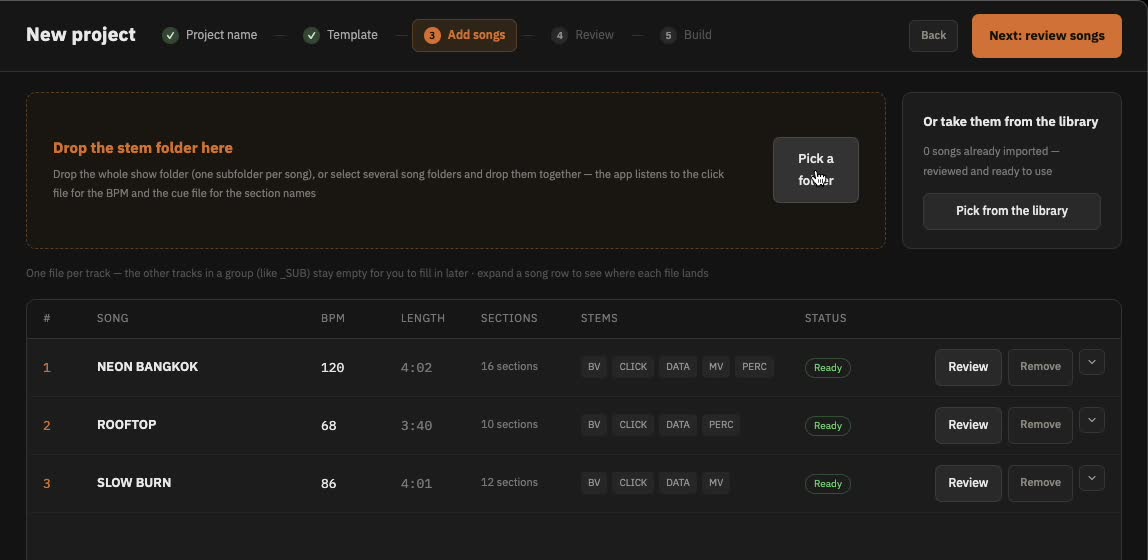
Task: Click the MV stem tag on NEON BANGKOK
Action: tap(716, 367)
